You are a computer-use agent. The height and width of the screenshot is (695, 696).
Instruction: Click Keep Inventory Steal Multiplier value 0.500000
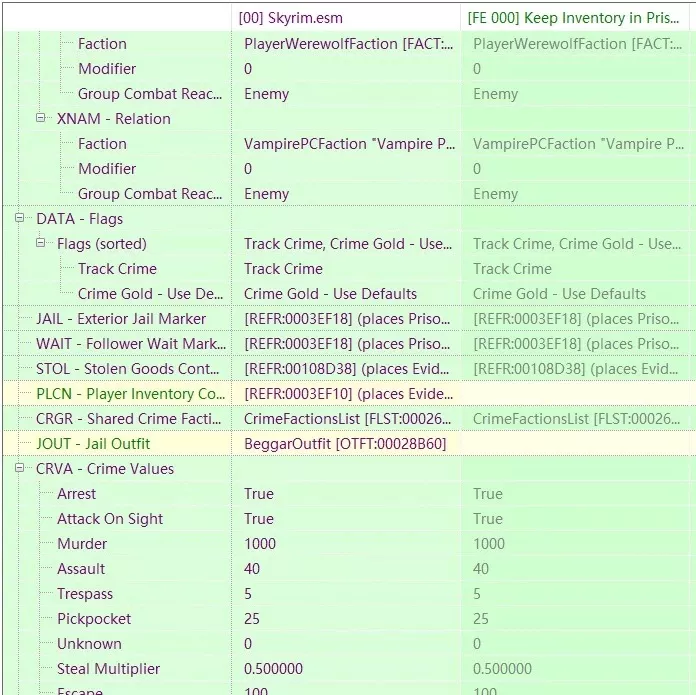pyautogui.click(x=502, y=669)
